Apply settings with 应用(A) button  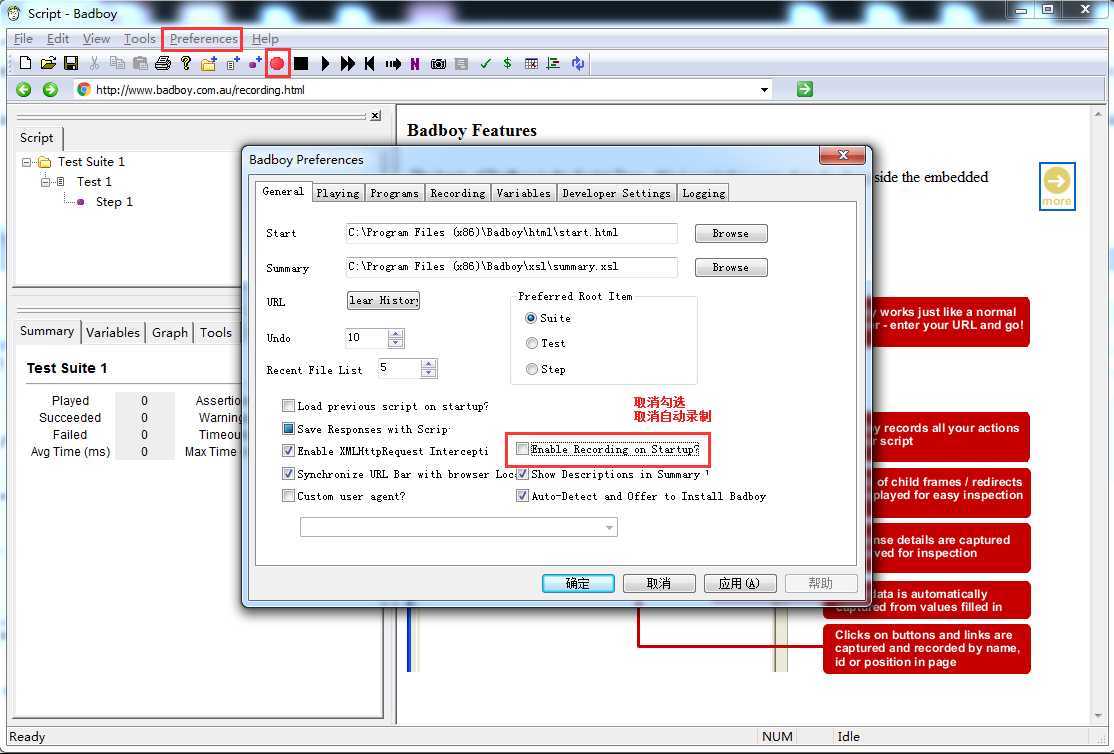(740, 583)
